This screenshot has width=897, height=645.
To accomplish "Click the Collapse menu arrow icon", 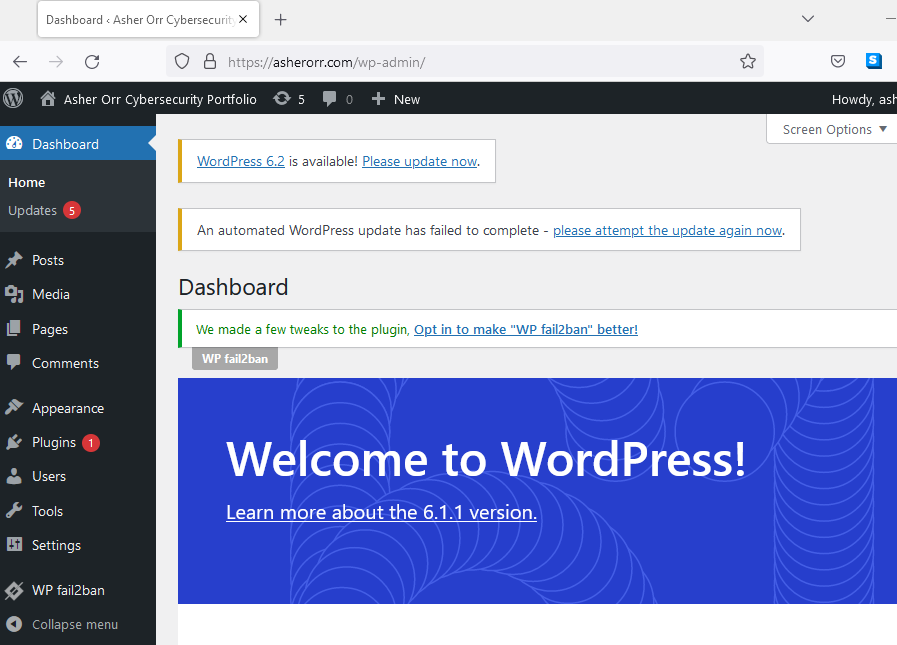I will pos(14,624).
